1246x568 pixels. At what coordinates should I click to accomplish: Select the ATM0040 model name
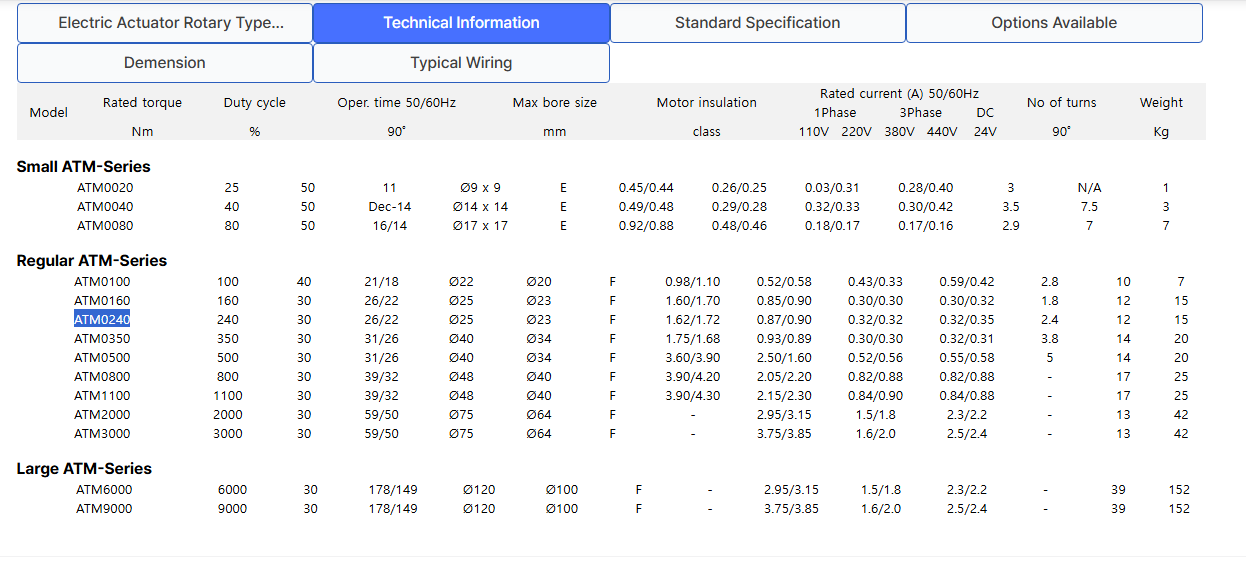click(105, 207)
